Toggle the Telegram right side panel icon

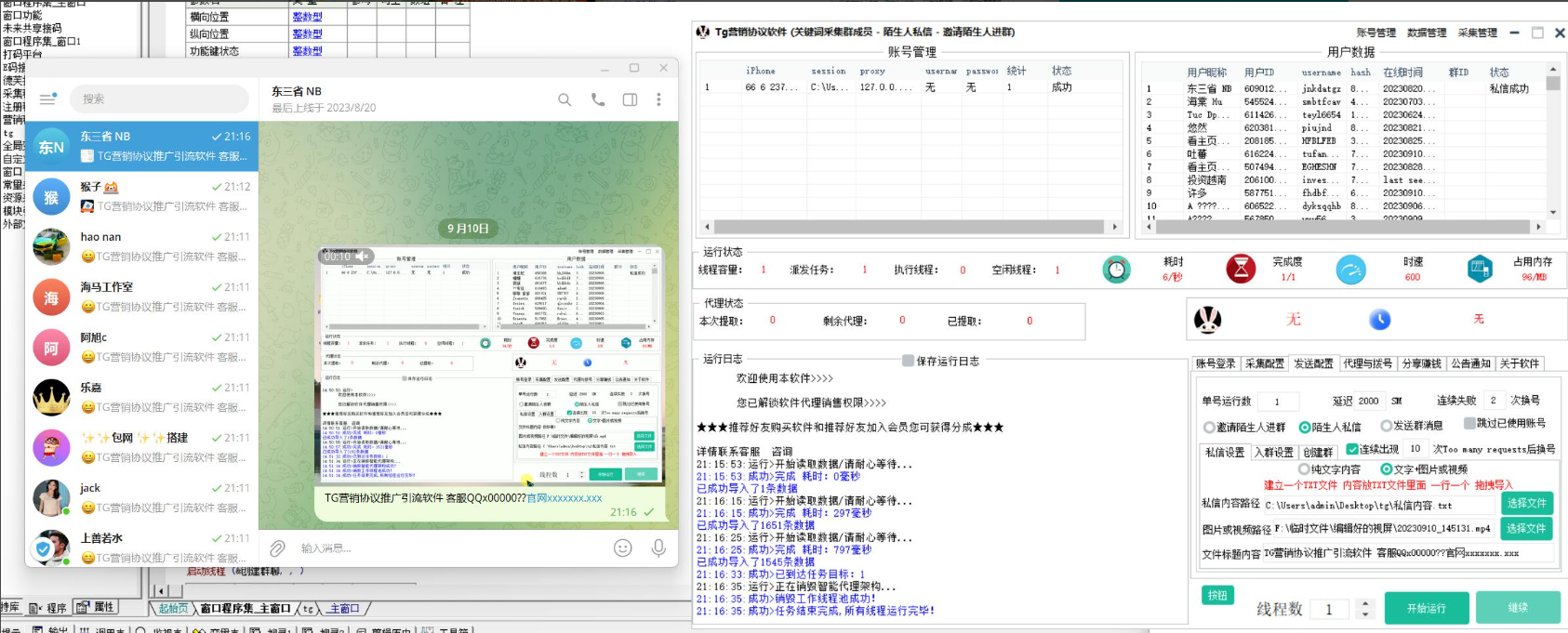tap(630, 99)
